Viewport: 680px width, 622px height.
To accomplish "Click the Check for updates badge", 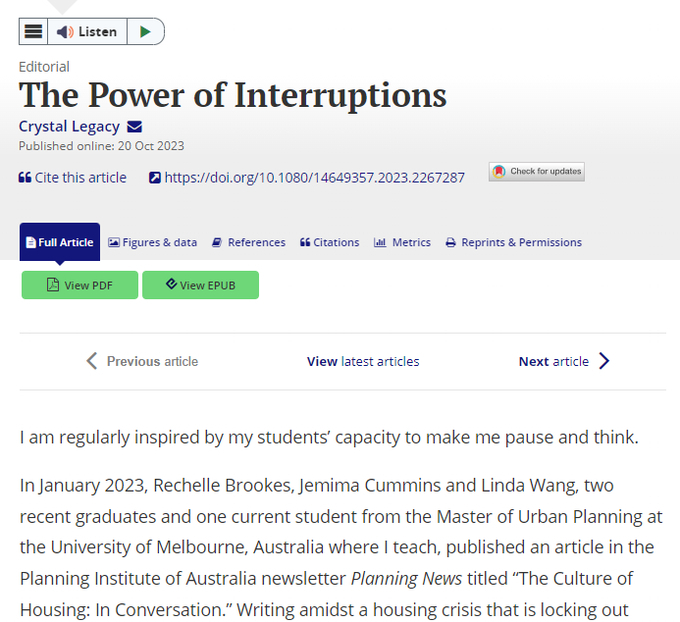I will tap(536, 171).
